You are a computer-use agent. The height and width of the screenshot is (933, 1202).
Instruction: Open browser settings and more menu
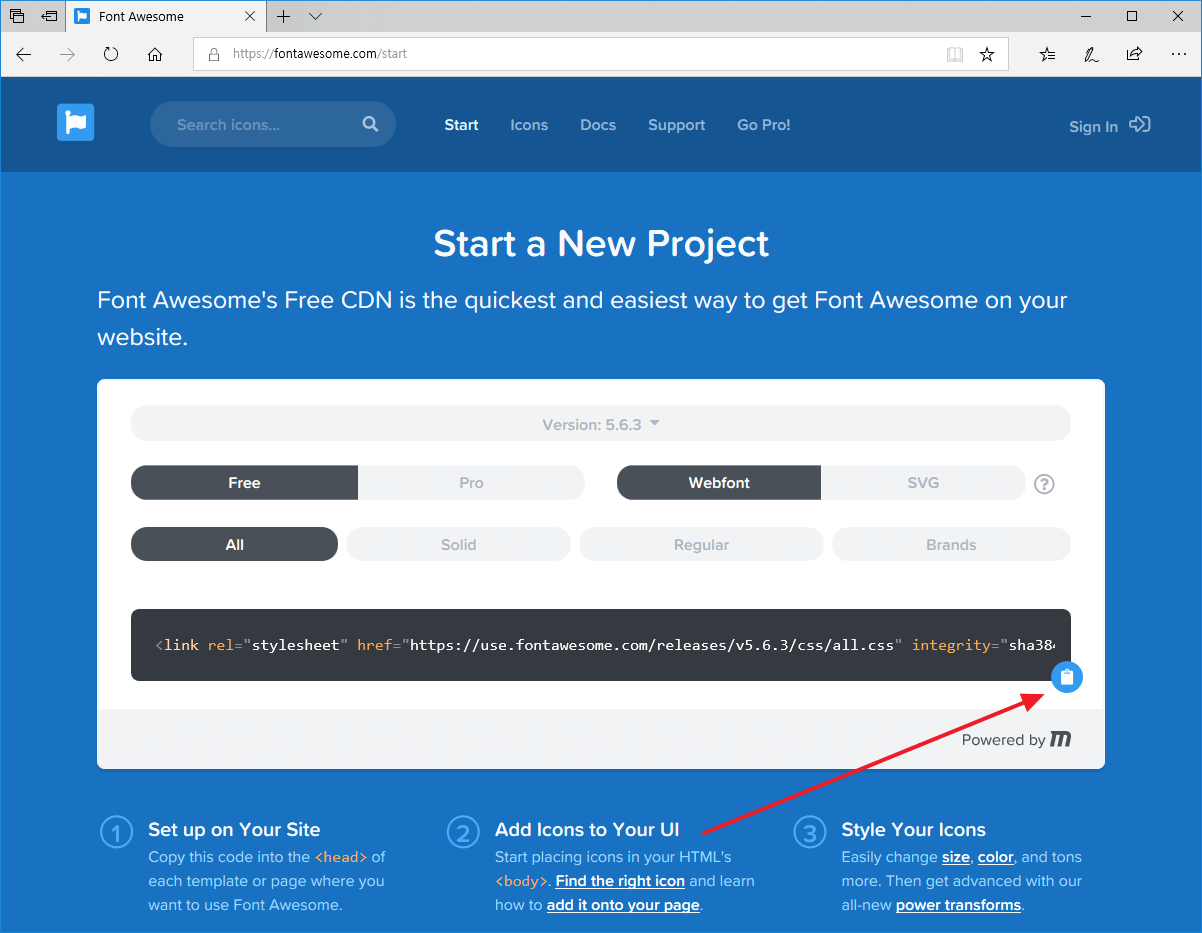[x=1177, y=54]
